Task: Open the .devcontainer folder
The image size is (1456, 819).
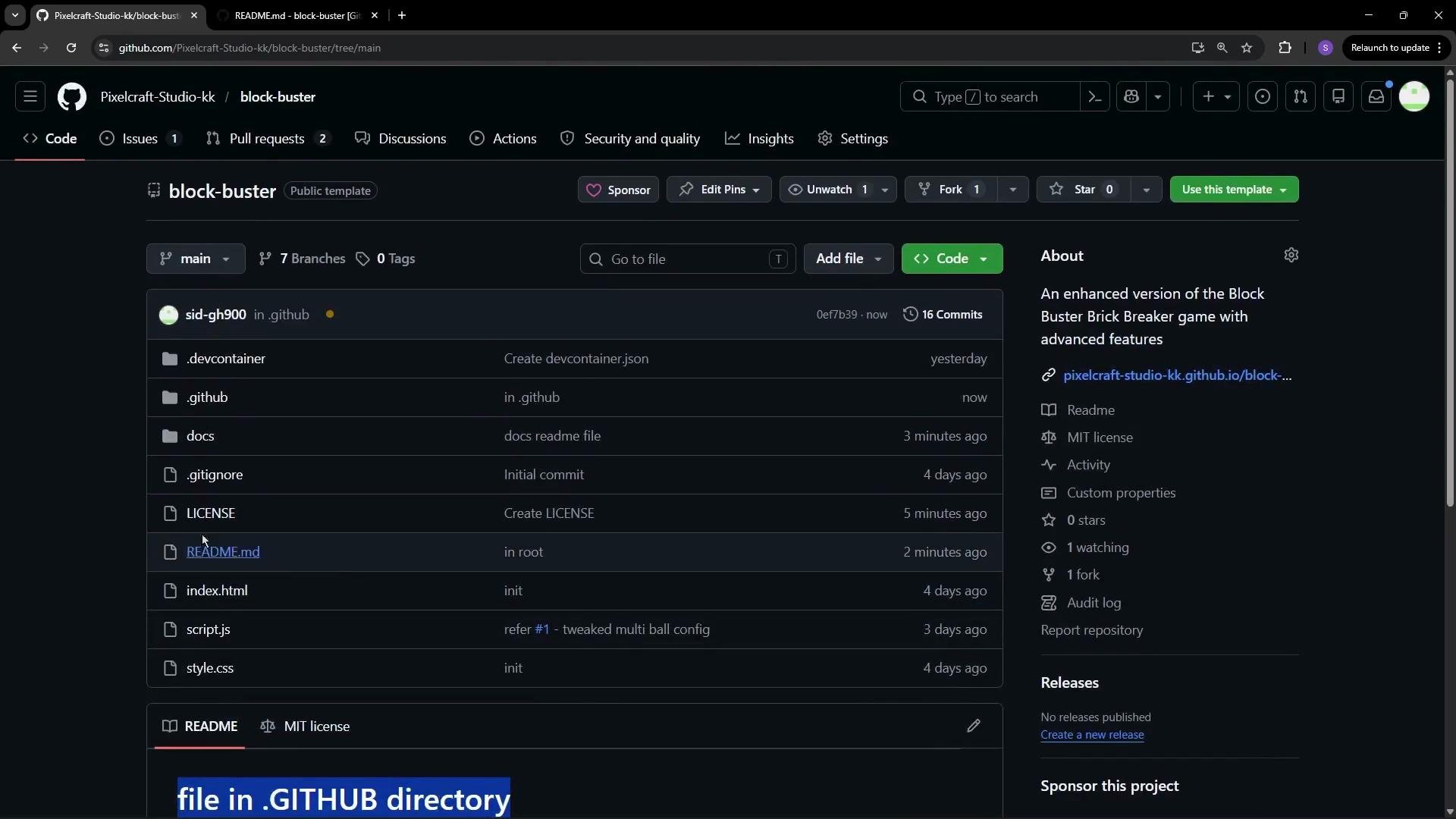Action: click(x=226, y=359)
